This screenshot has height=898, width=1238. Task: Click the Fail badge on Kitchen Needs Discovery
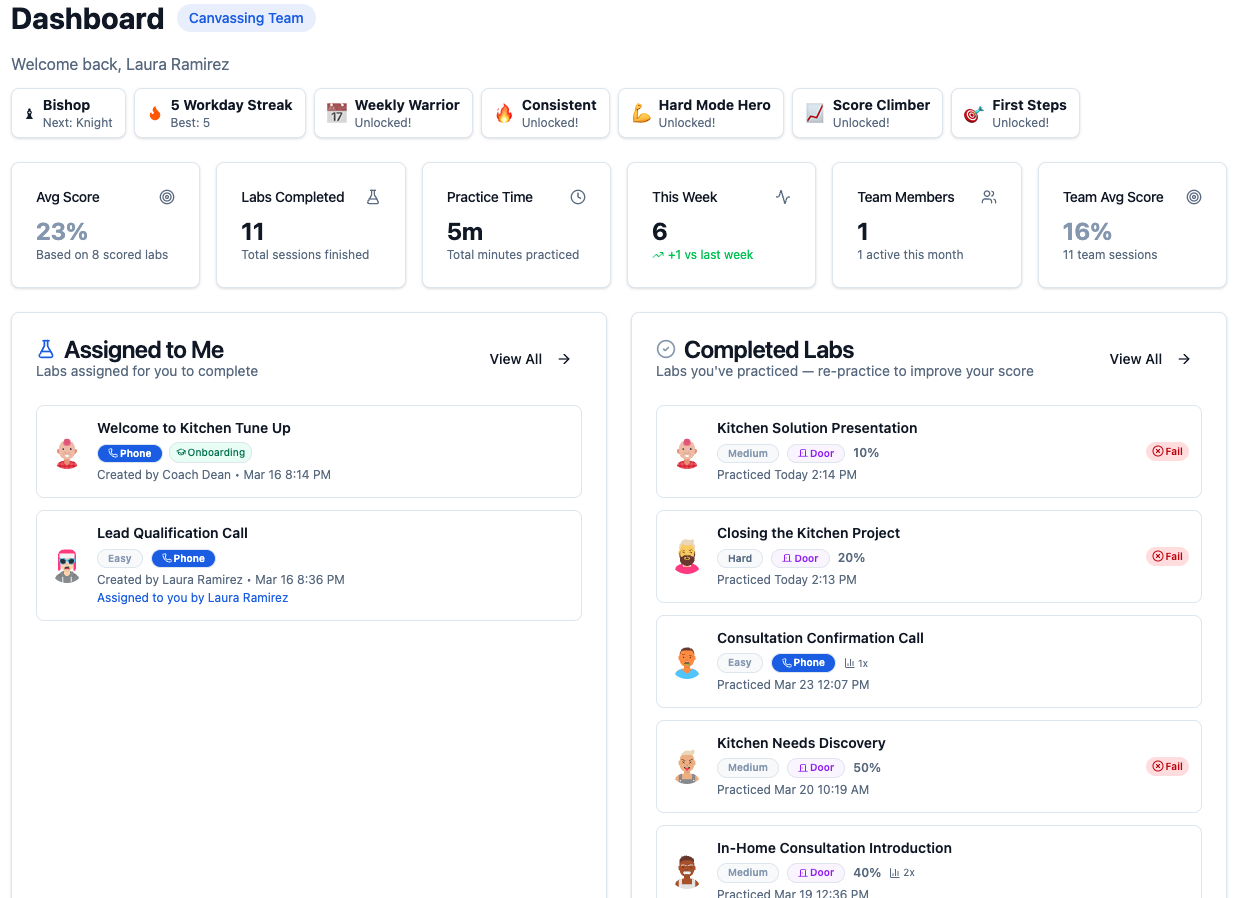tap(1167, 767)
